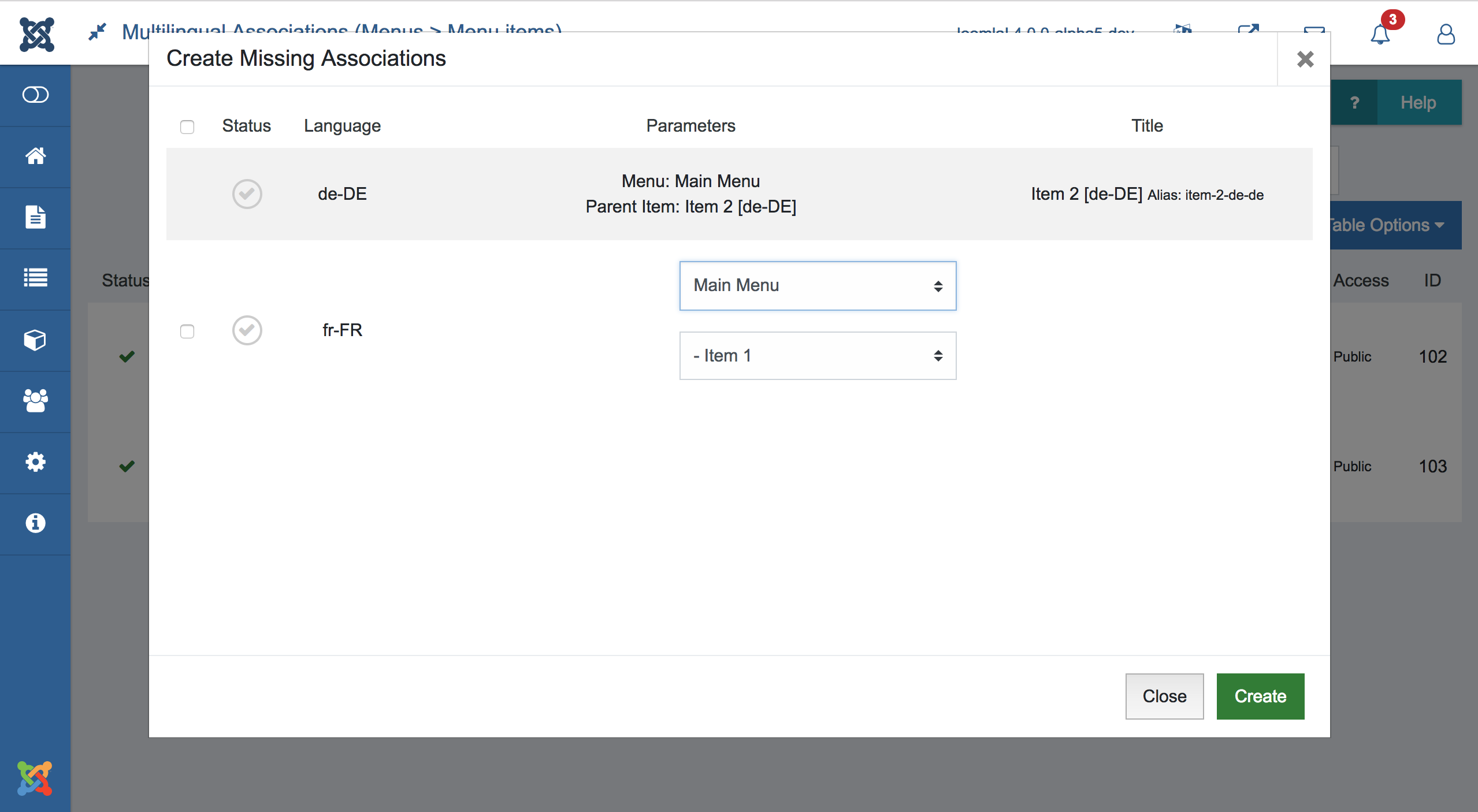Click the green Create button
Image resolution: width=1478 pixels, height=812 pixels.
pos(1260,696)
